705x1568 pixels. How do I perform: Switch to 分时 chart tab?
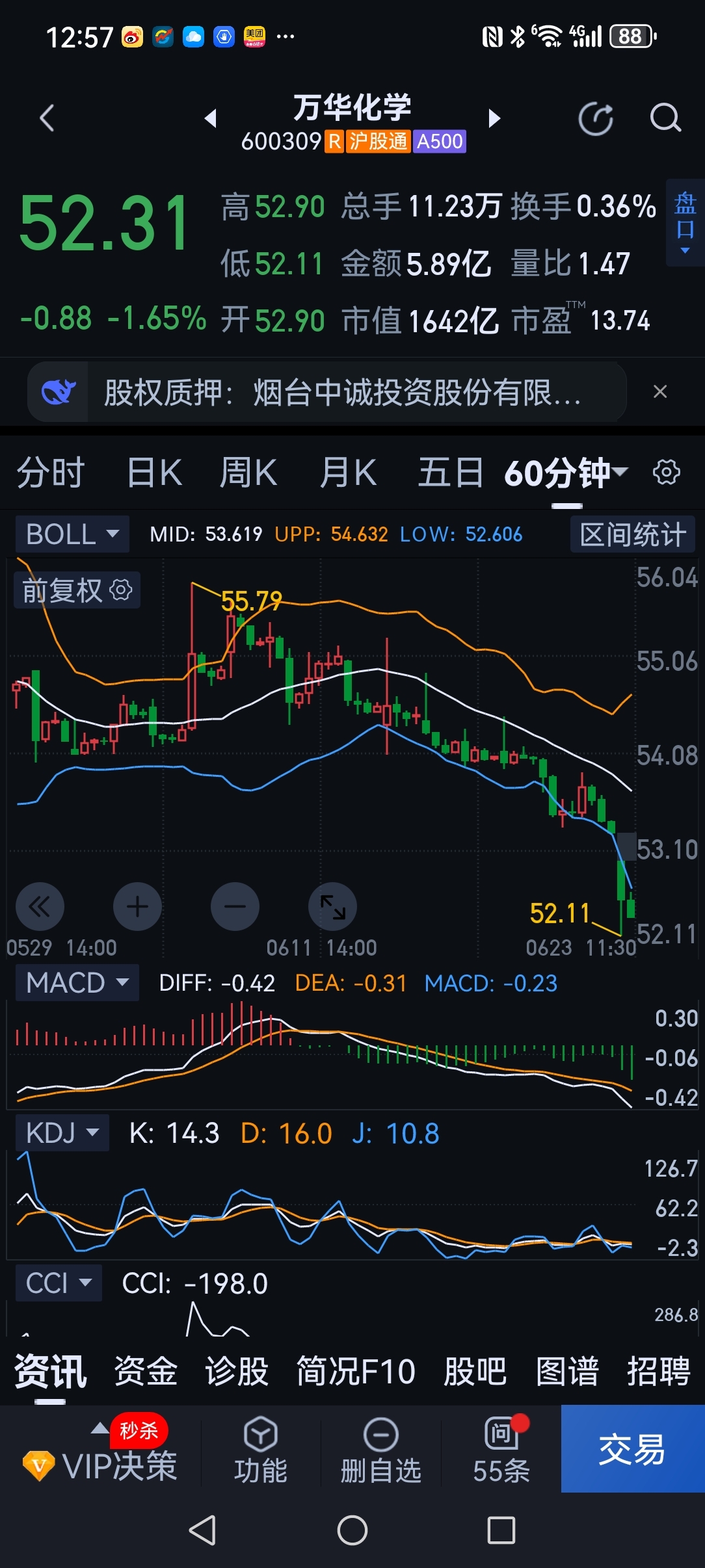51,473
